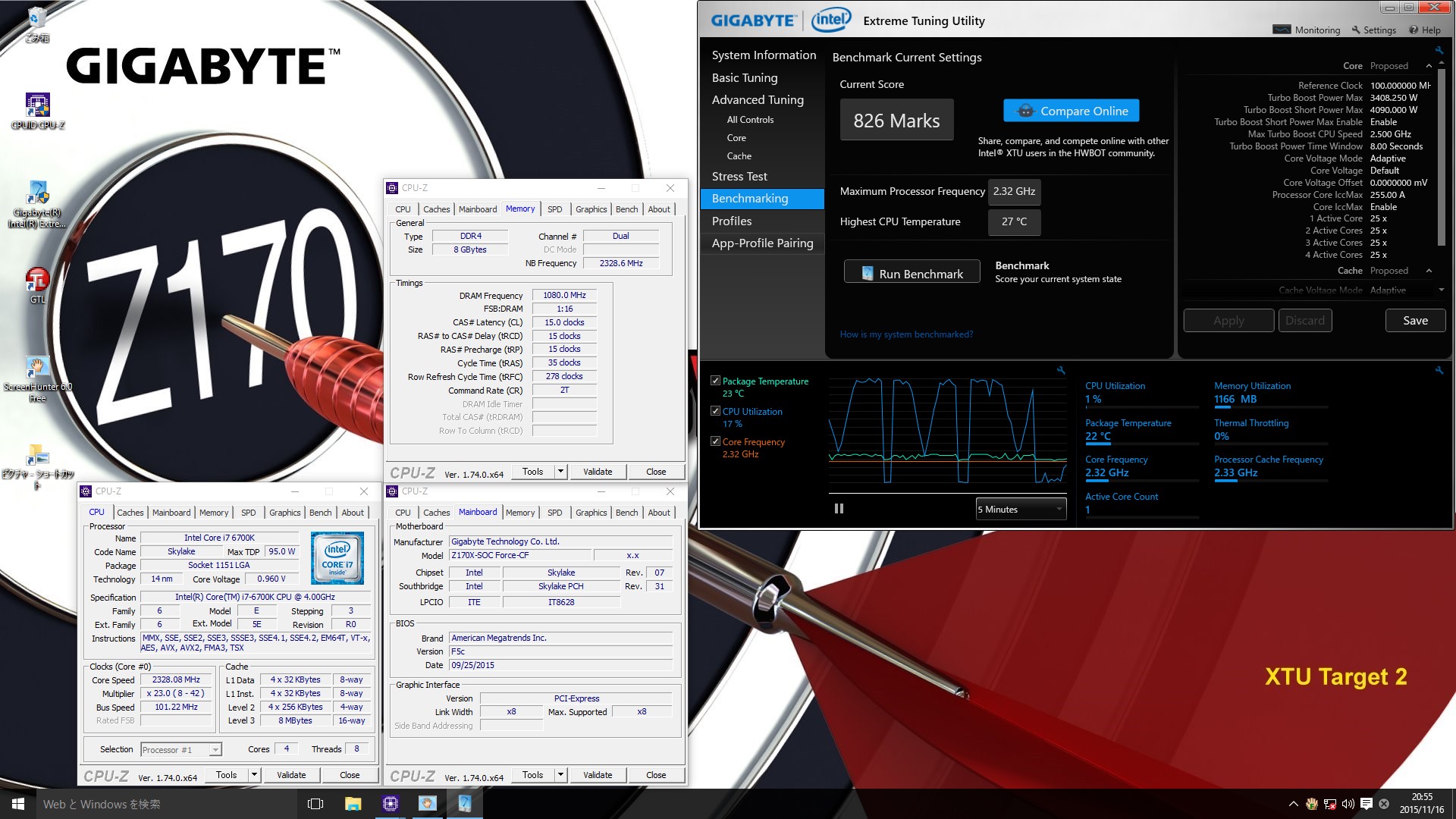The height and width of the screenshot is (819, 1456).
Task: Click the network status tray icon
Action: pyautogui.click(x=1329, y=804)
